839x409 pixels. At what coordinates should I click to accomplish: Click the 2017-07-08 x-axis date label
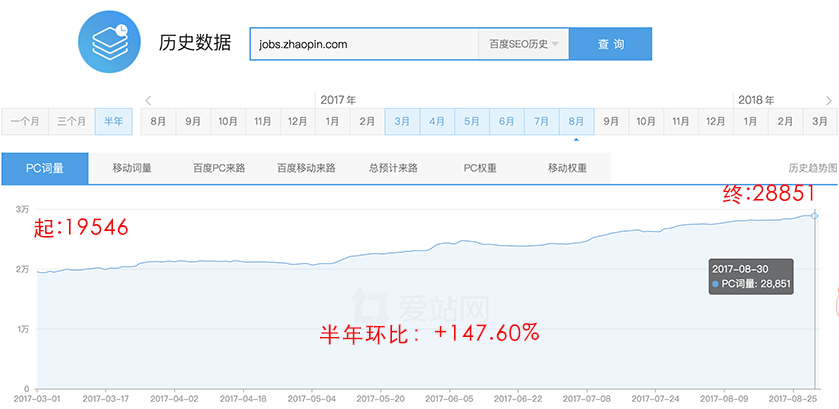pyautogui.click(x=586, y=399)
